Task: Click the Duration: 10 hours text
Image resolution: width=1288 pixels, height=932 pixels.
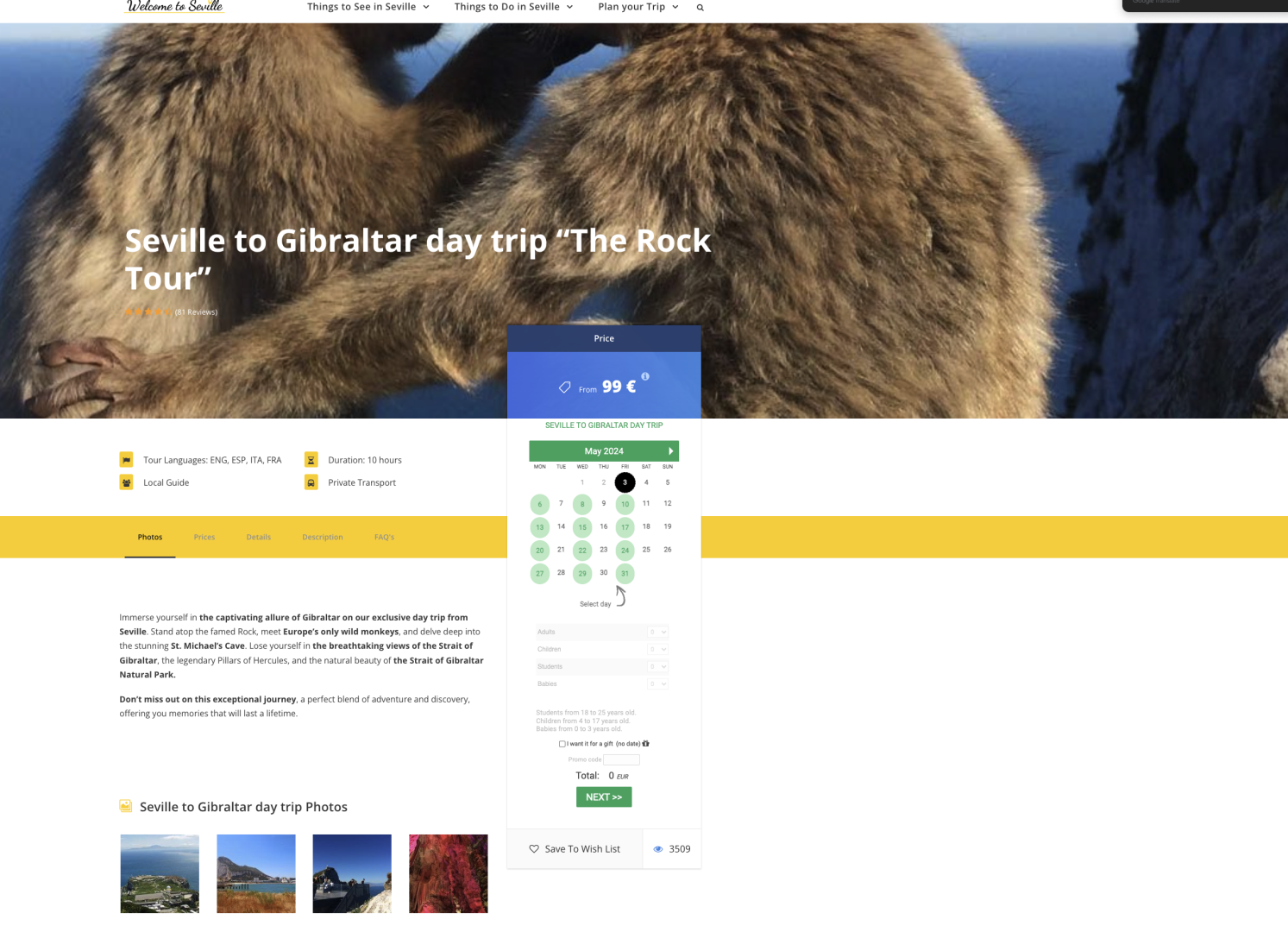Action: pos(365,460)
